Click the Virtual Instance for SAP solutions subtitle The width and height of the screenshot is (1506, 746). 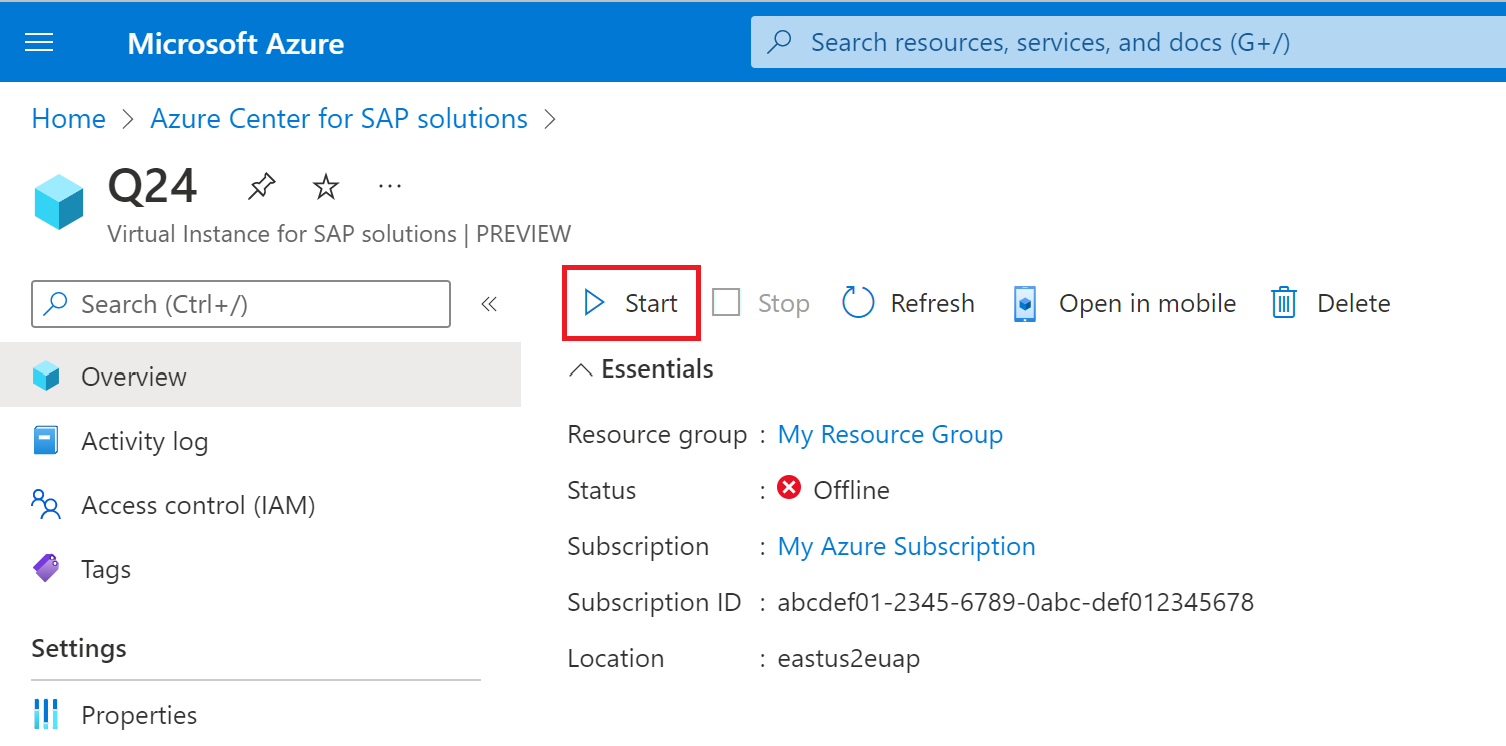pos(339,234)
